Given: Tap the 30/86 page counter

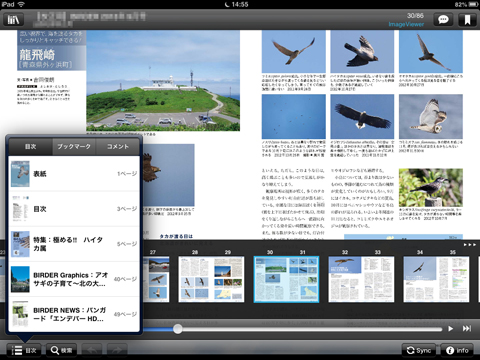Looking at the screenshot, I should pyautogui.click(x=415, y=16).
